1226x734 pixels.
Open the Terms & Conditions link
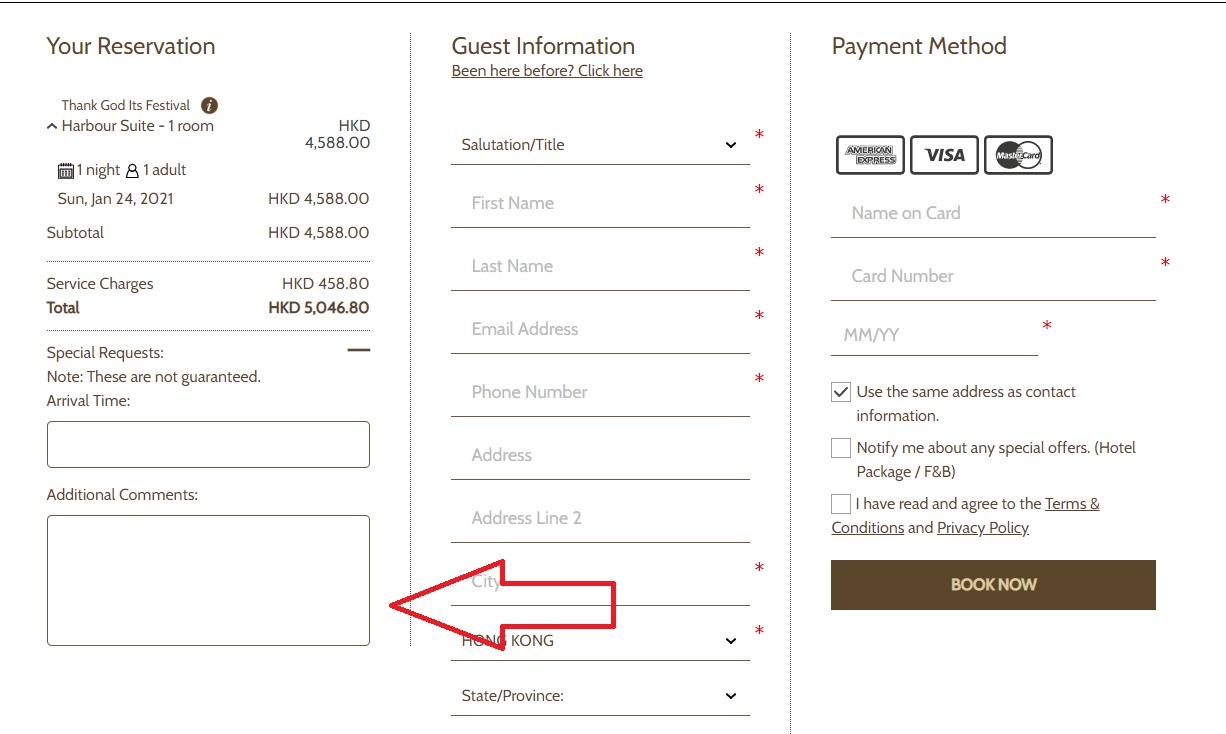pos(965,516)
